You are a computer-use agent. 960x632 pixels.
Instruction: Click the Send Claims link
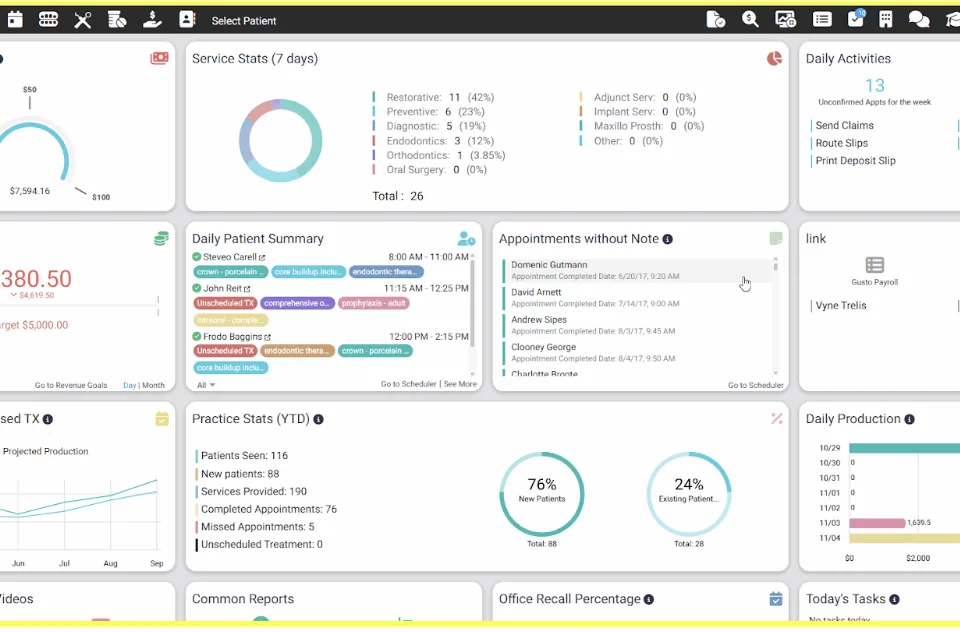[844, 126]
